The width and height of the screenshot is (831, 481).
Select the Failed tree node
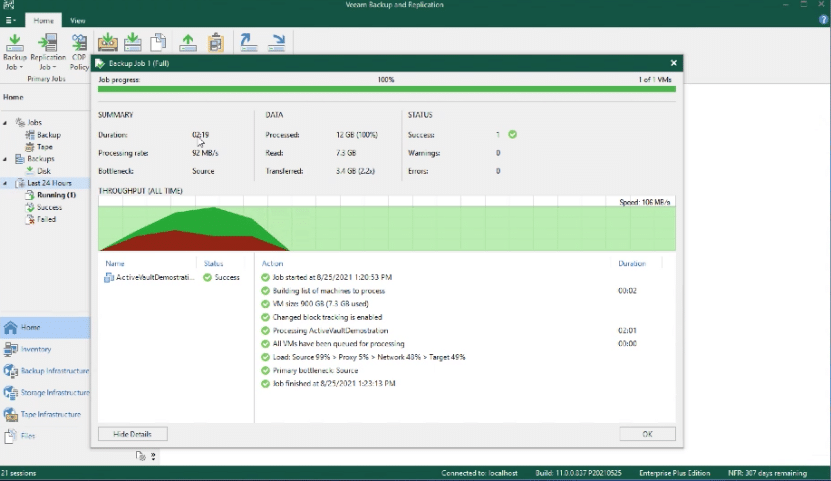pyautogui.click(x=40, y=219)
